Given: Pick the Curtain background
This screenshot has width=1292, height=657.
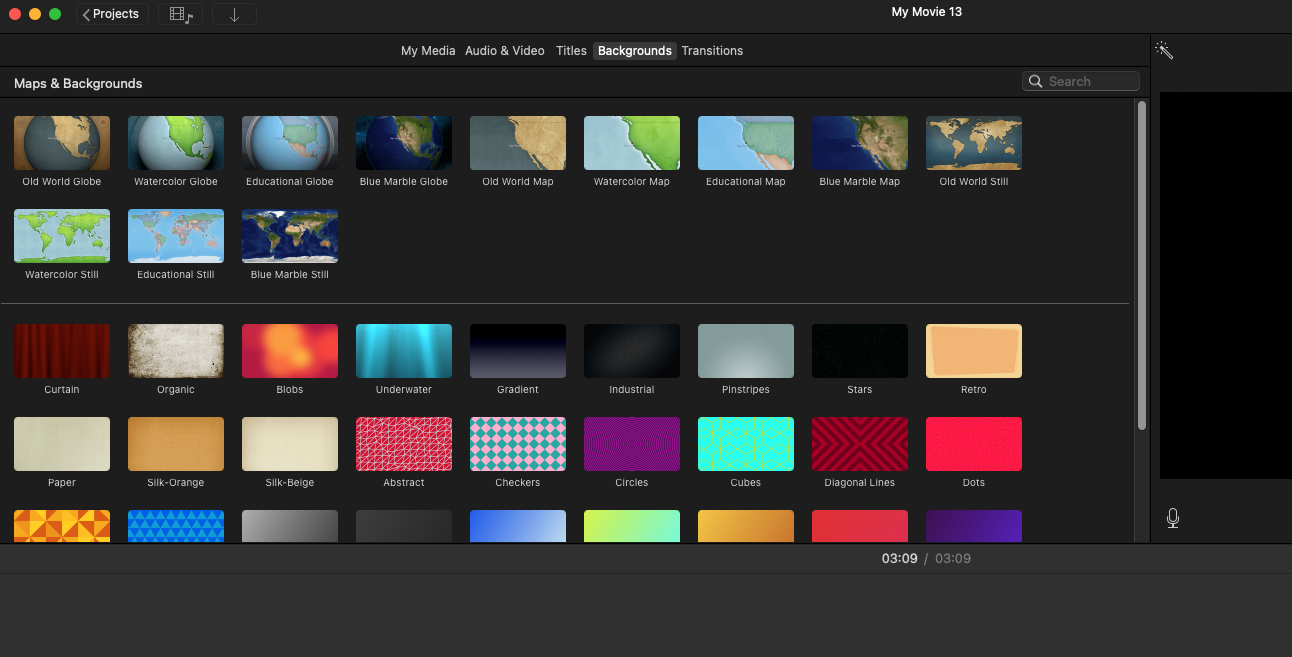Looking at the screenshot, I should [x=62, y=351].
